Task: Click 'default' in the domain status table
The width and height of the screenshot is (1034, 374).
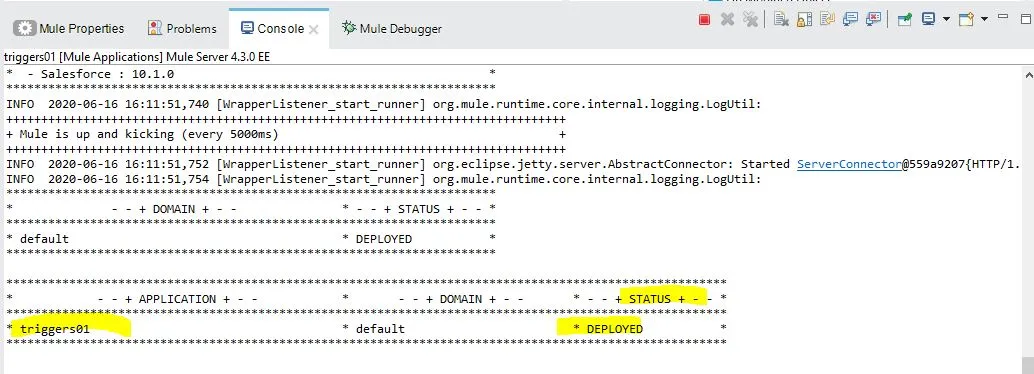Action: [44, 239]
